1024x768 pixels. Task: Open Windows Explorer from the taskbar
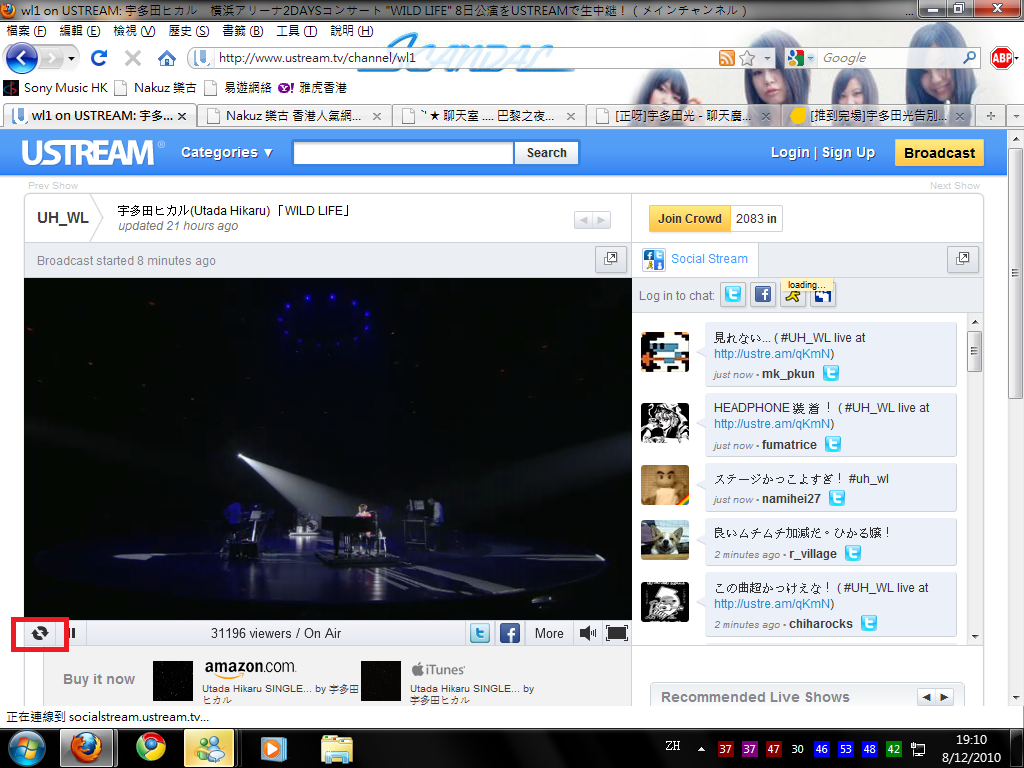coord(337,748)
